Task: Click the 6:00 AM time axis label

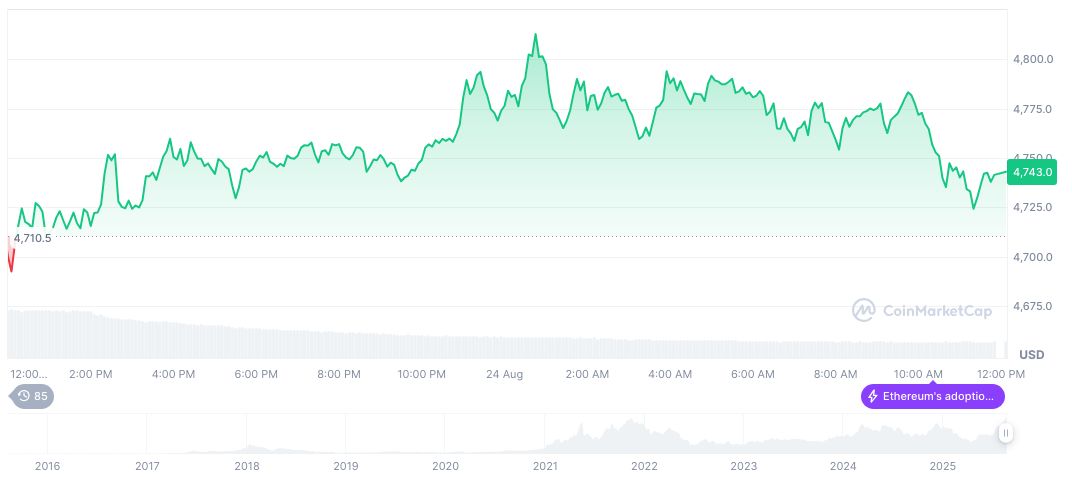Action: tap(752, 374)
